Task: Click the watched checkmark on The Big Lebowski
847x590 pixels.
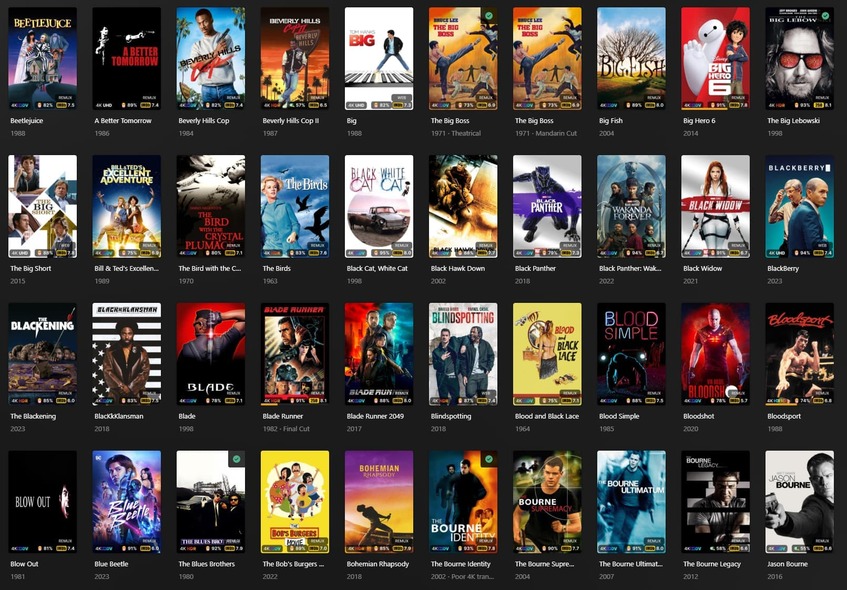Action: [825, 16]
